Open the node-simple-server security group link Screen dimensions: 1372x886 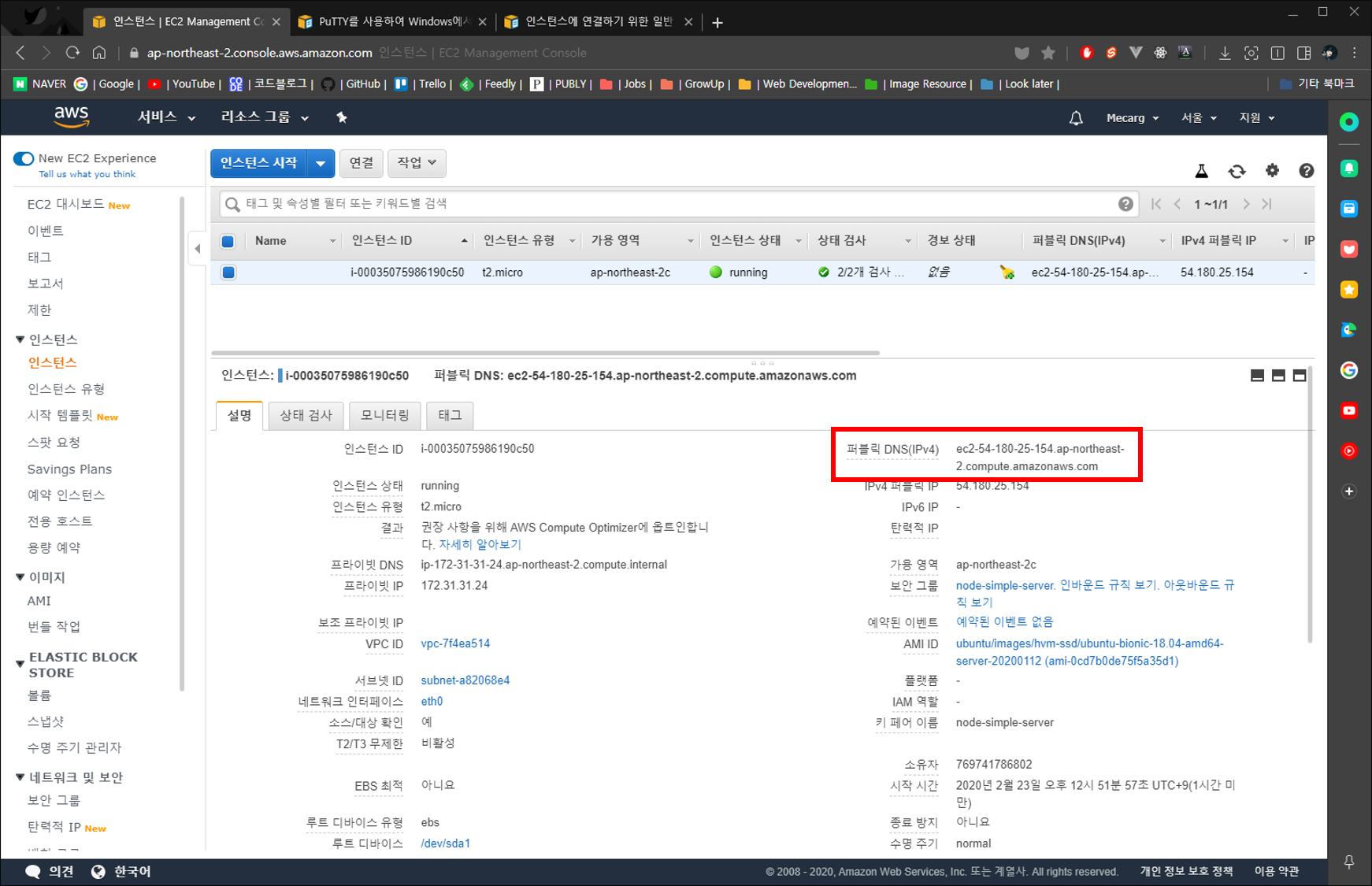[x=1005, y=585]
